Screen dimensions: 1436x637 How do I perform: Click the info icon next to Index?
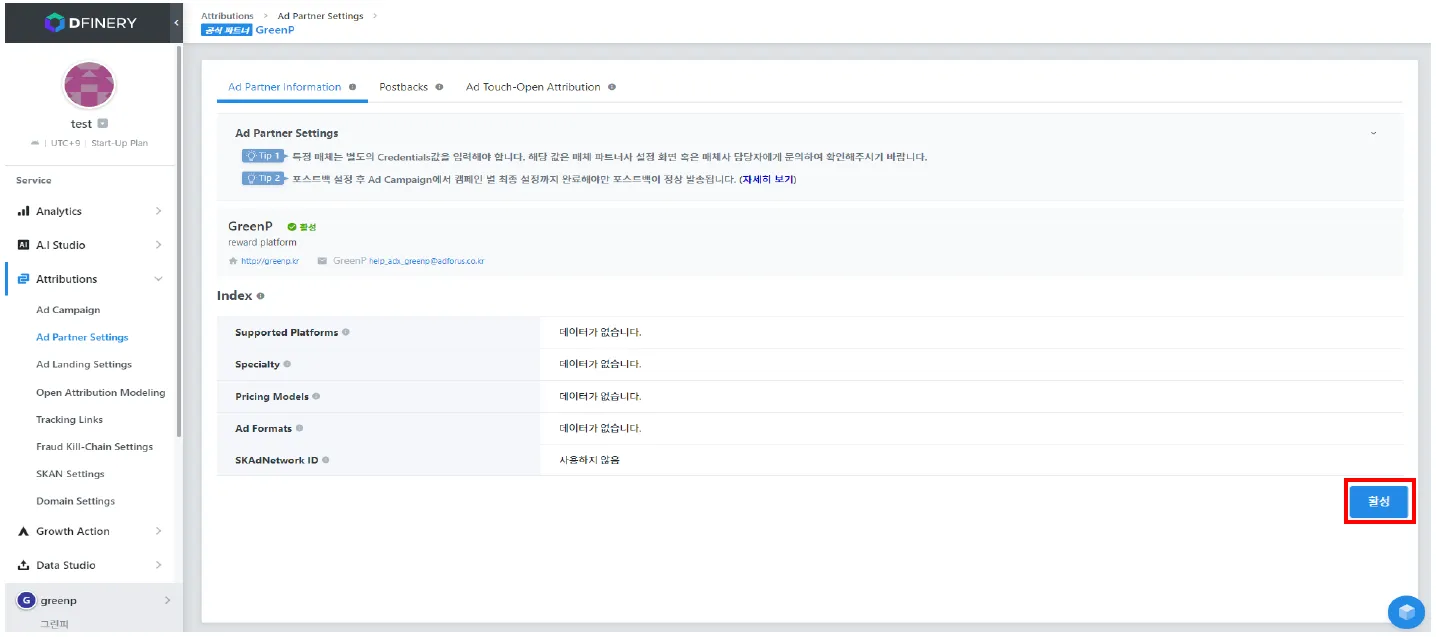[x=260, y=296]
